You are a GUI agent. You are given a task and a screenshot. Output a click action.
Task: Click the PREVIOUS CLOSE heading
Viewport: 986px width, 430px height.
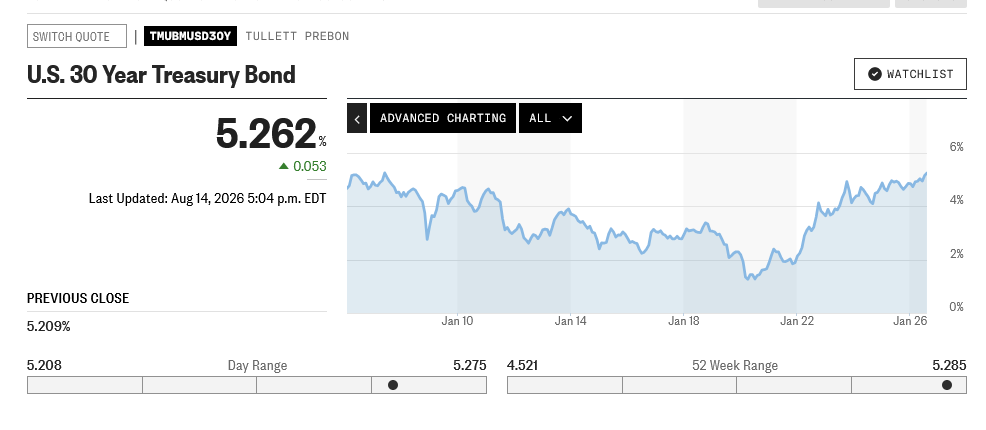tap(78, 299)
